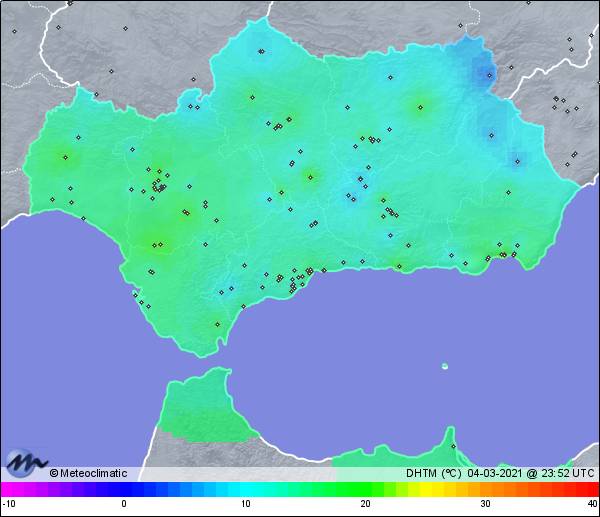
Task: Select the small island marker in the sea
Action: [445, 366]
